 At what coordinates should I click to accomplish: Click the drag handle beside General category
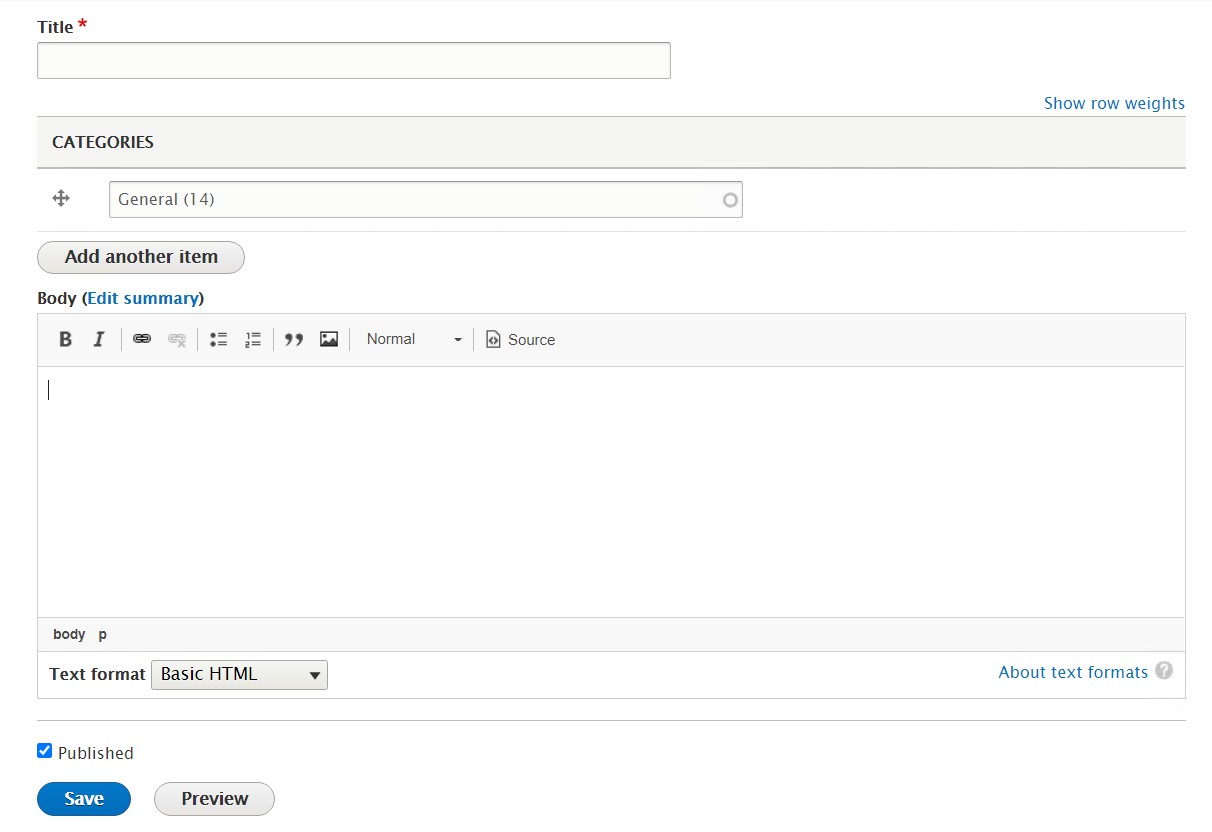(x=63, y=199)
